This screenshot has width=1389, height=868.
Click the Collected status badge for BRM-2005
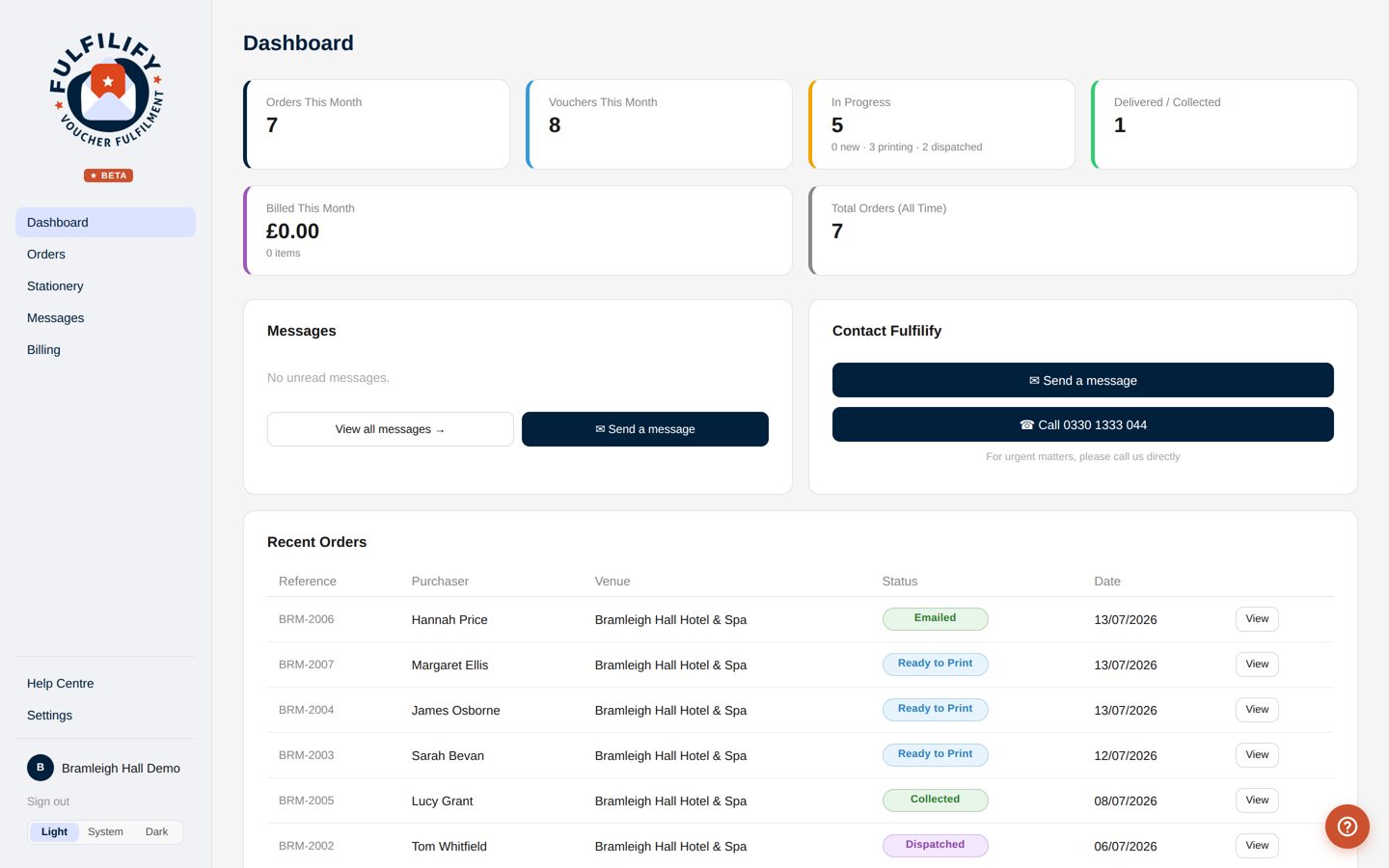coord(936,800)
